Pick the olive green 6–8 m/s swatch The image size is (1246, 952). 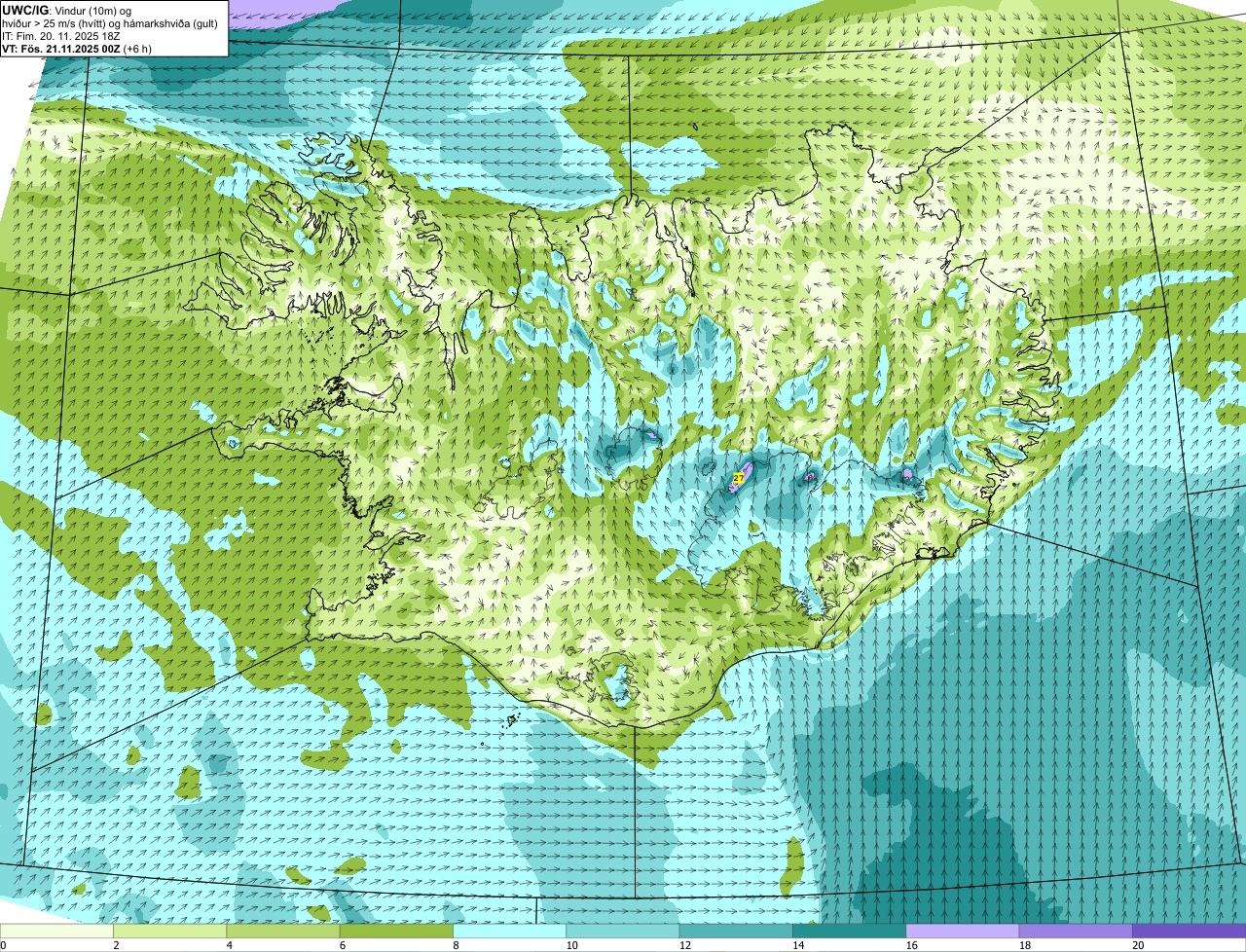(396, 932)
